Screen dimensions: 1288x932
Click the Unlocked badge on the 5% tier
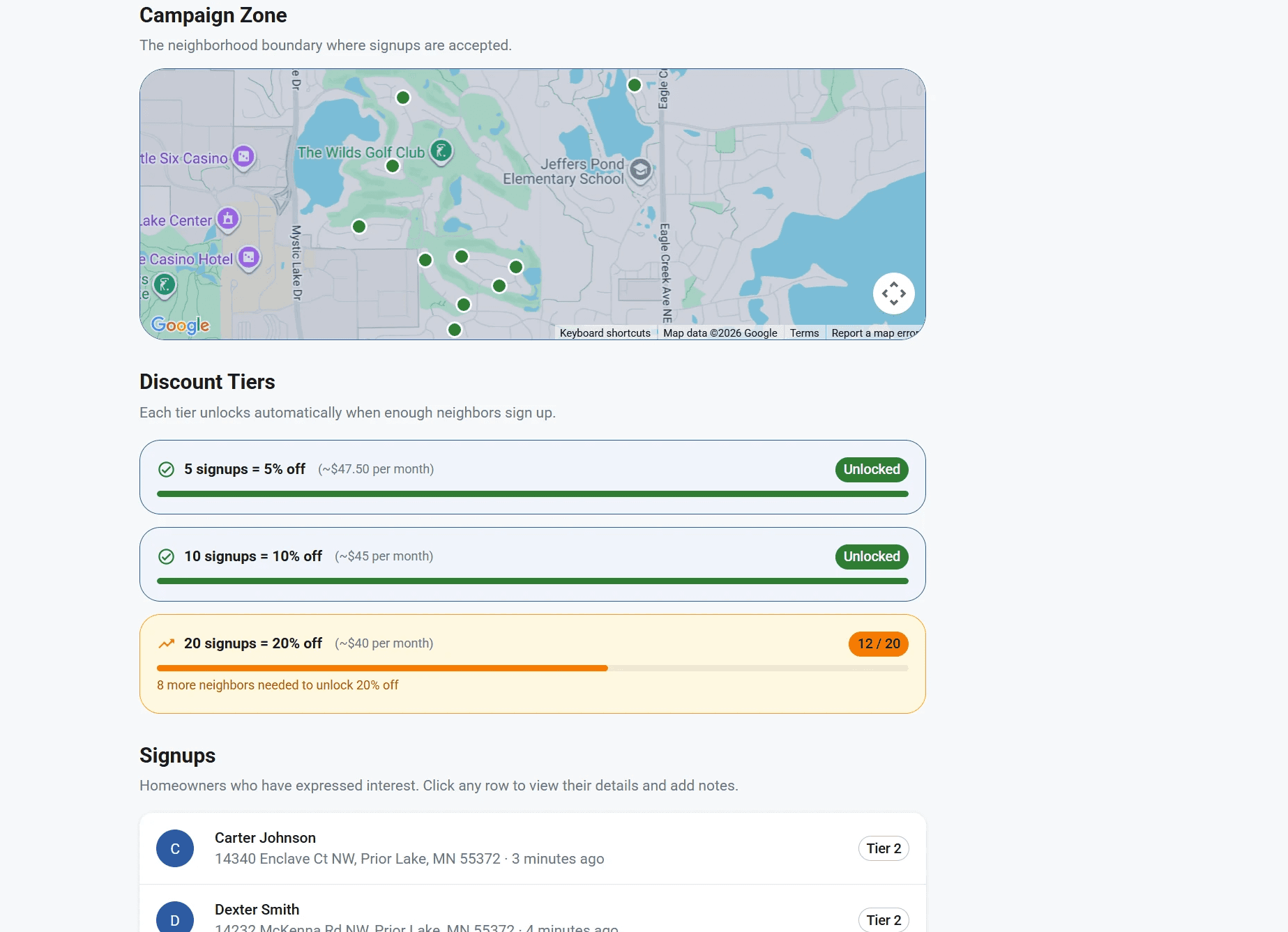point(870,469)
